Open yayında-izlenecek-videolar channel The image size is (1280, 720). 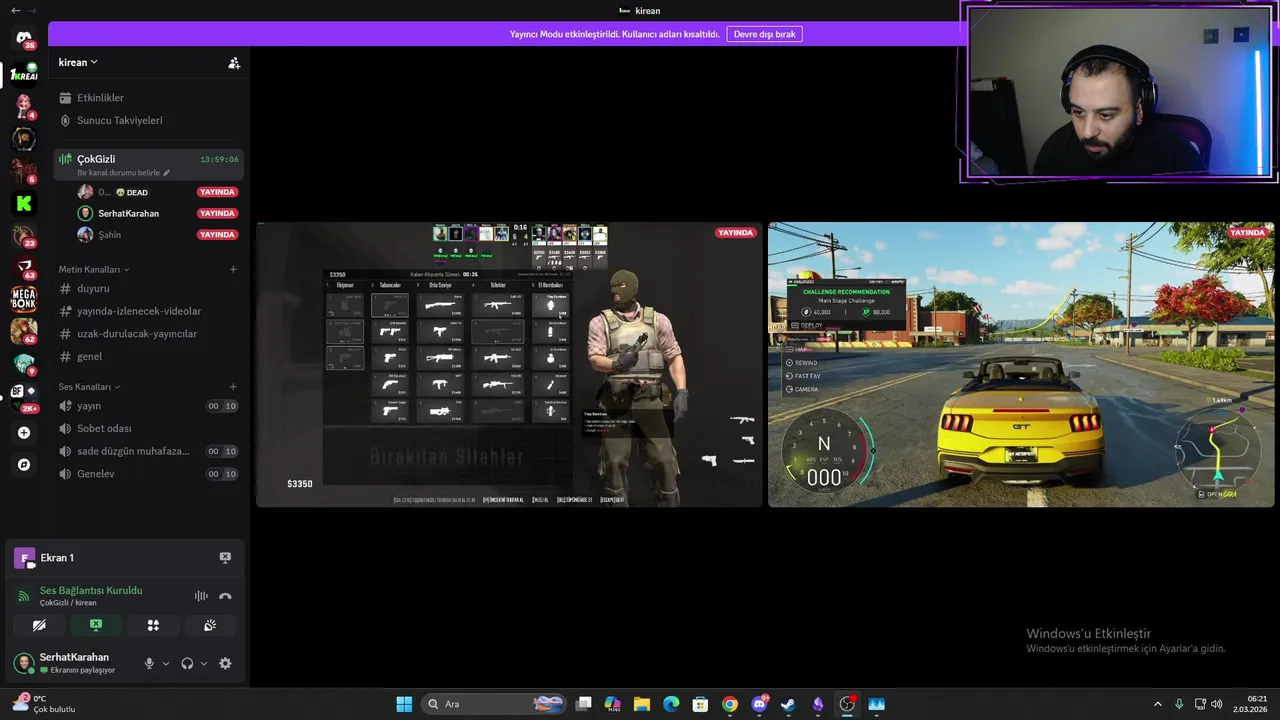tap(148, 311)
